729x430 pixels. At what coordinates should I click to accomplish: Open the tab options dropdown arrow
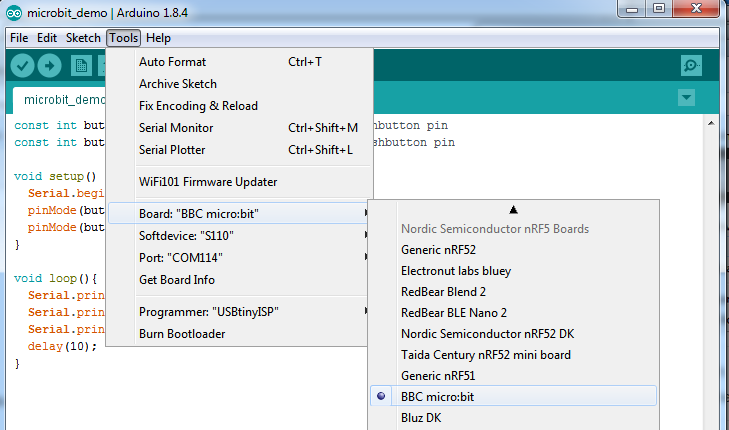(686, 98)
